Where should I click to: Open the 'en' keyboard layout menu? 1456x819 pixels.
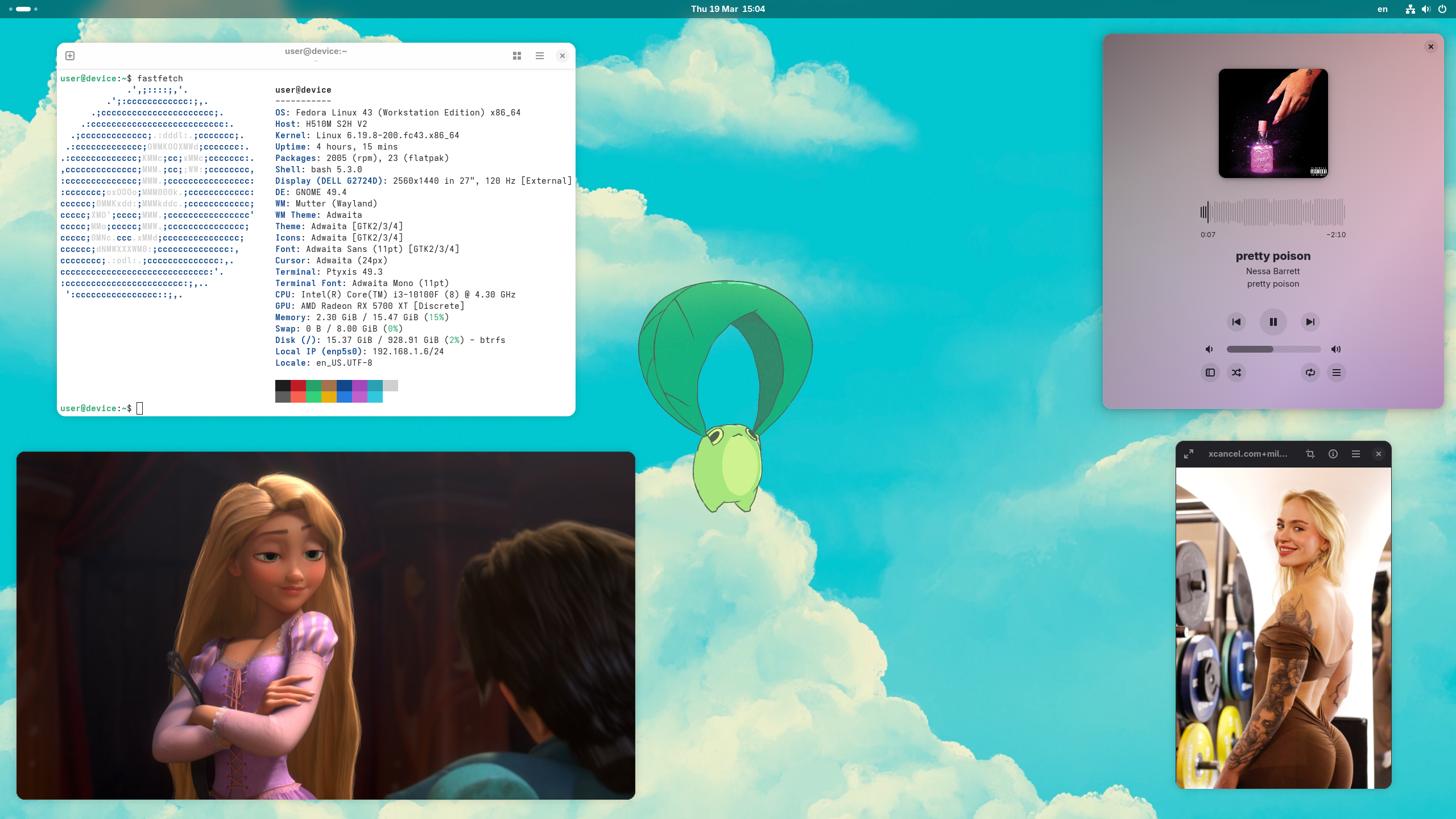pyautogui.click(x=1382, y=9)
